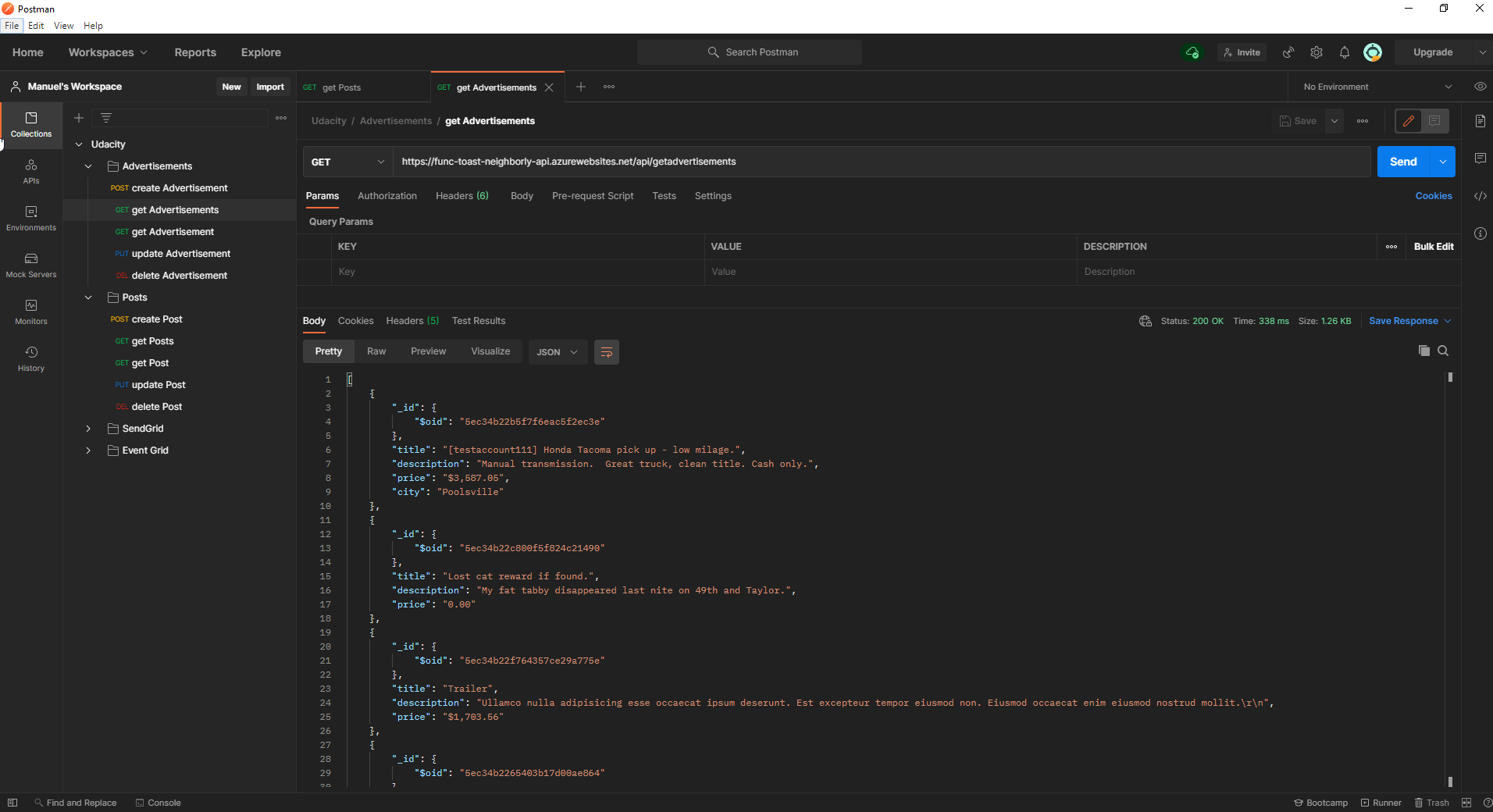Open the Mock Servers panel
Viewport: 1493px width, 812px height.
click(31, 265)
